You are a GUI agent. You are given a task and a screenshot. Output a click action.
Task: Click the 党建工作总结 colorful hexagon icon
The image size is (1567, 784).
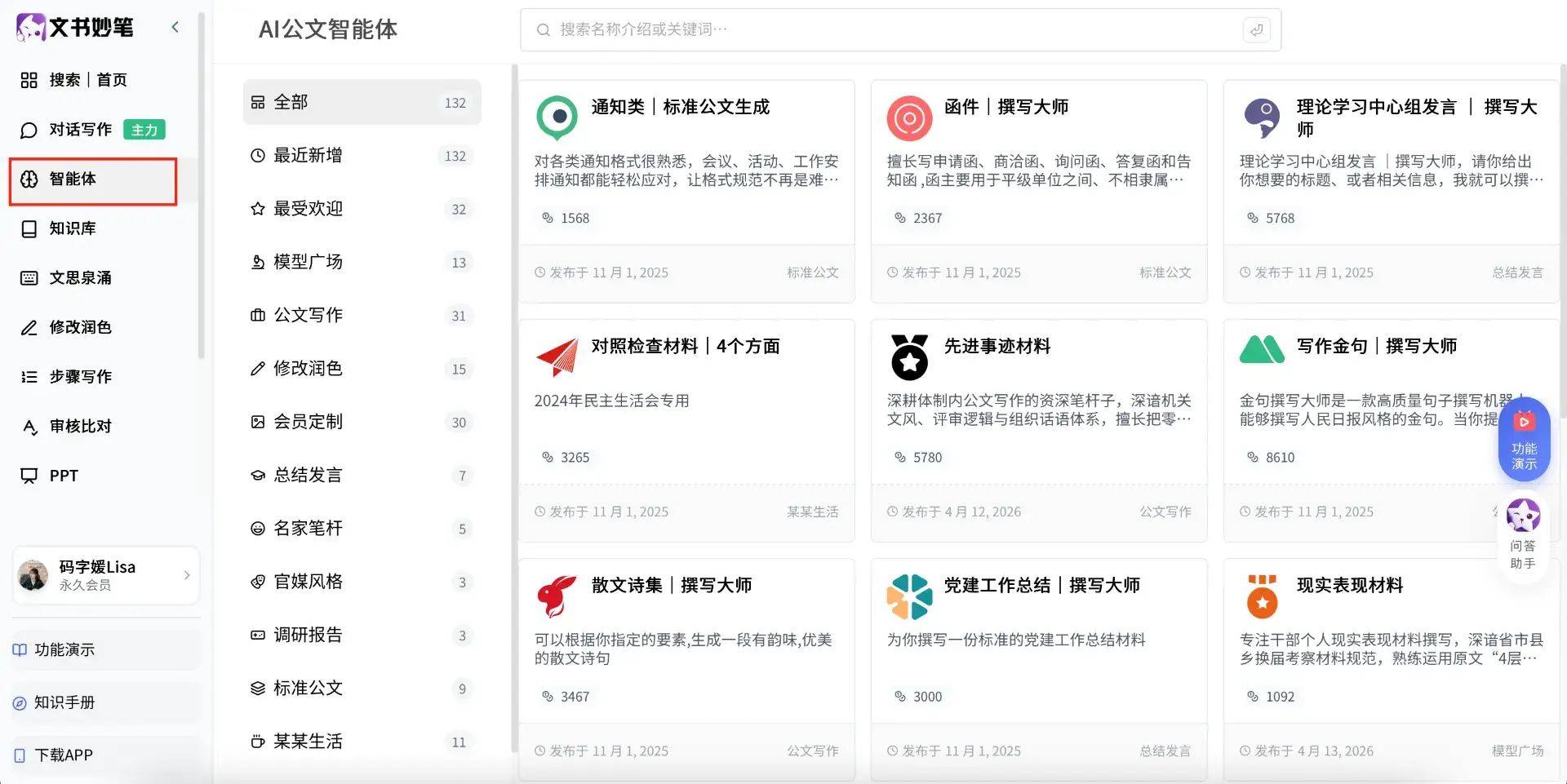coord(909,596)
